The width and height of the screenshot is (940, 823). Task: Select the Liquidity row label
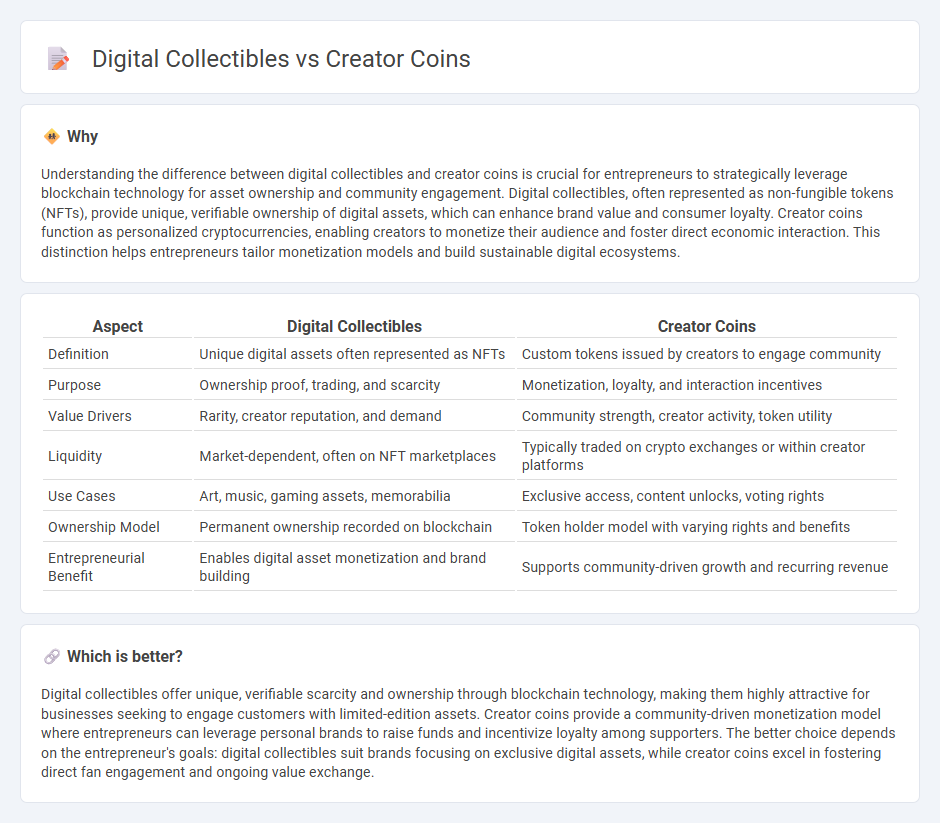[x=75, y=456]
